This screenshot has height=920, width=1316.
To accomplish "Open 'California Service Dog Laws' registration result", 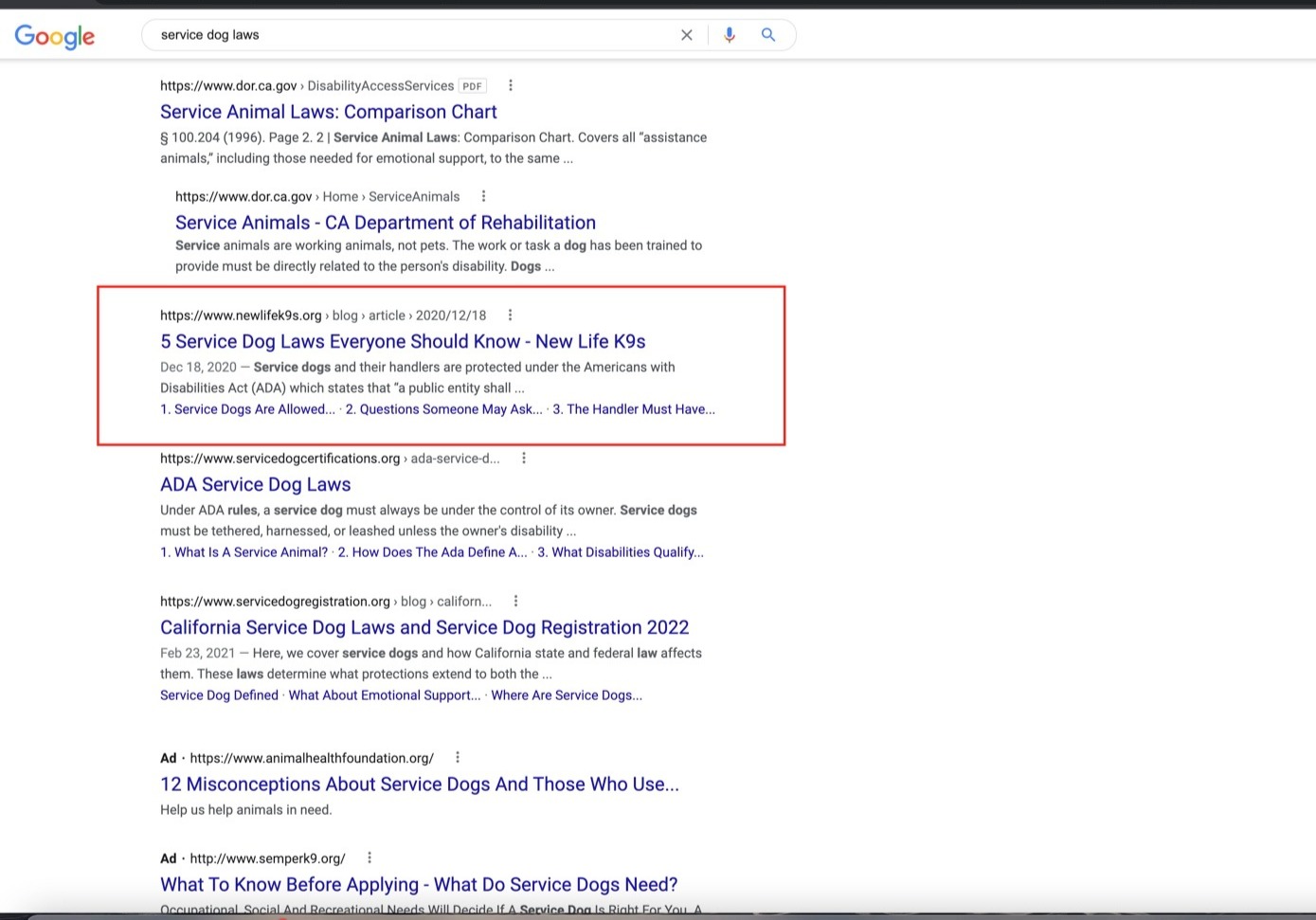I will (424, 627).
